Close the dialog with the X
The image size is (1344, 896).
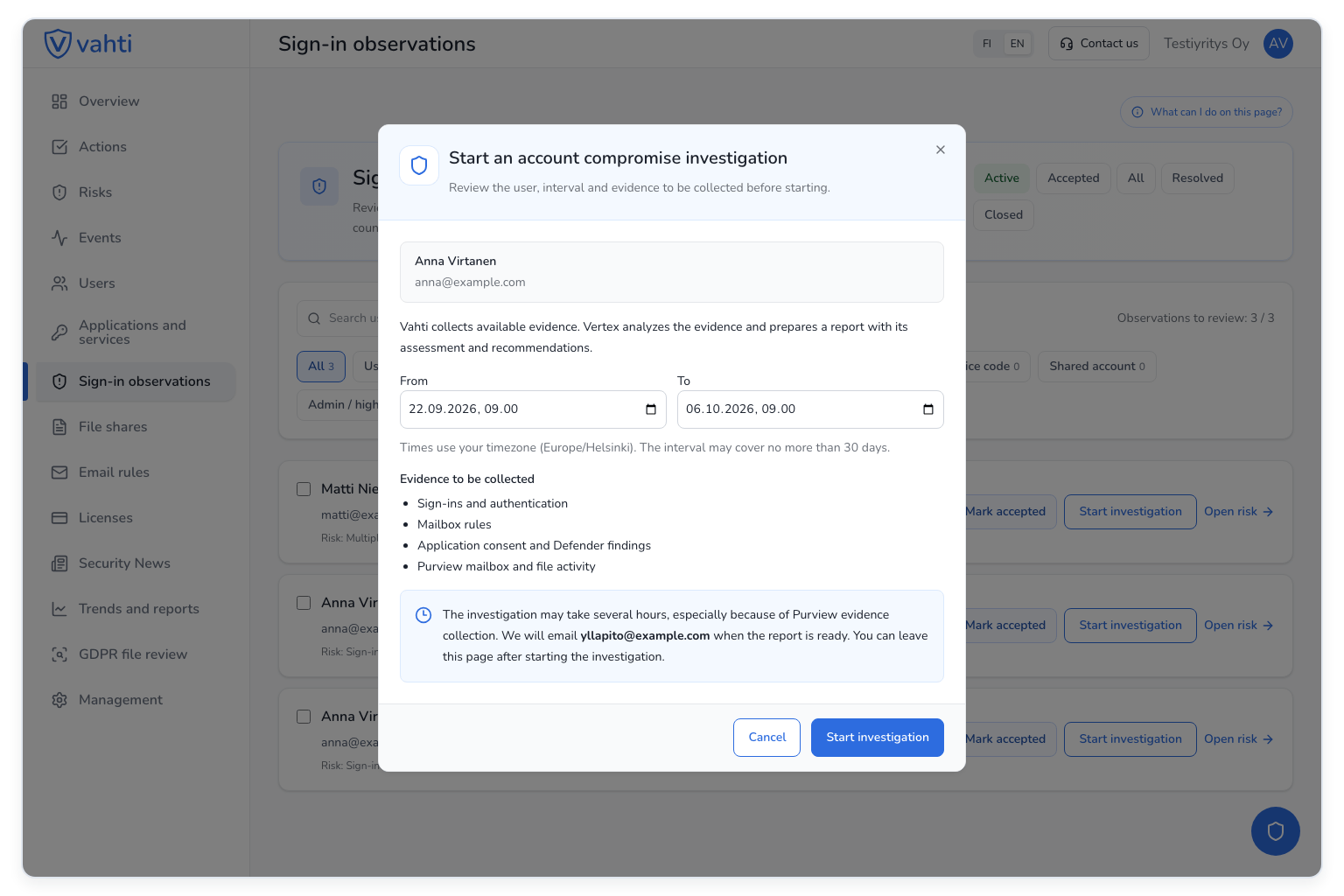[x=941, y=150]
